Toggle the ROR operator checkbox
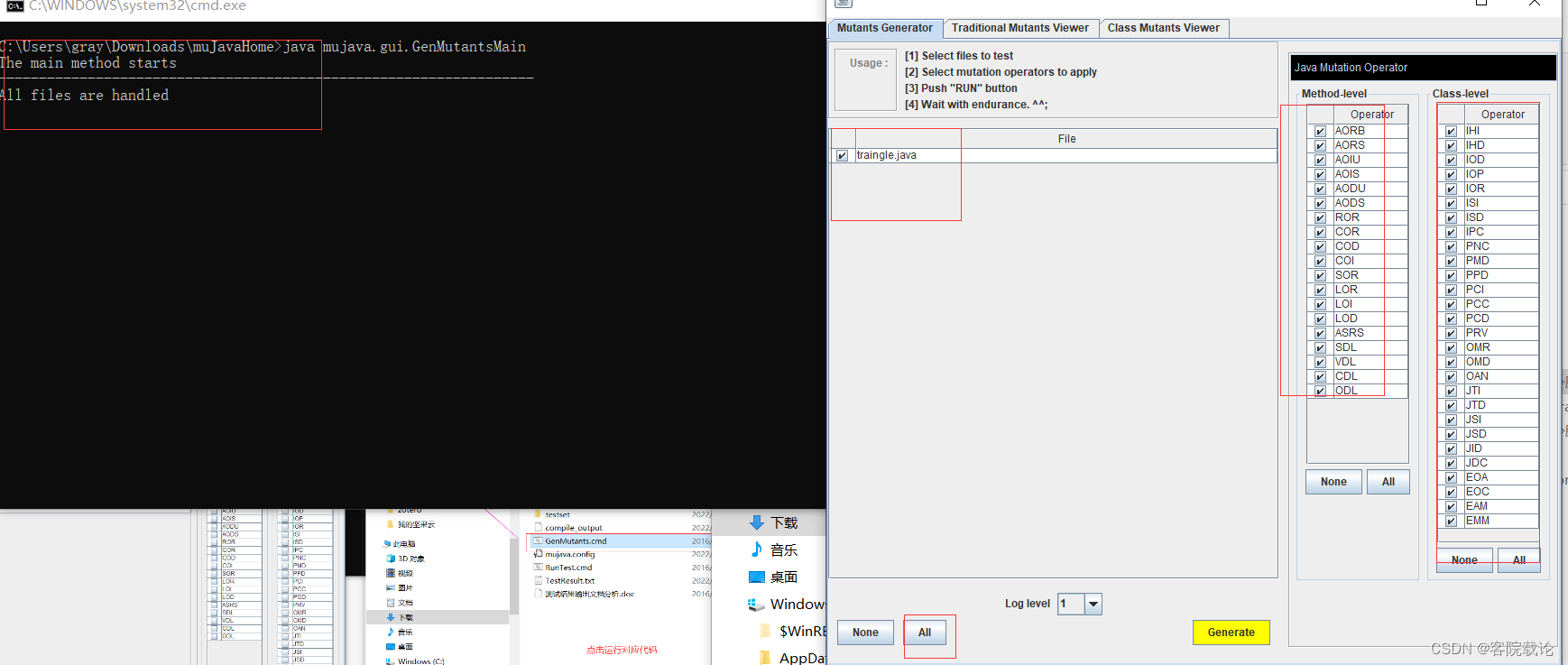Viewport: 1568px width, 665px height. (1320, 217)
